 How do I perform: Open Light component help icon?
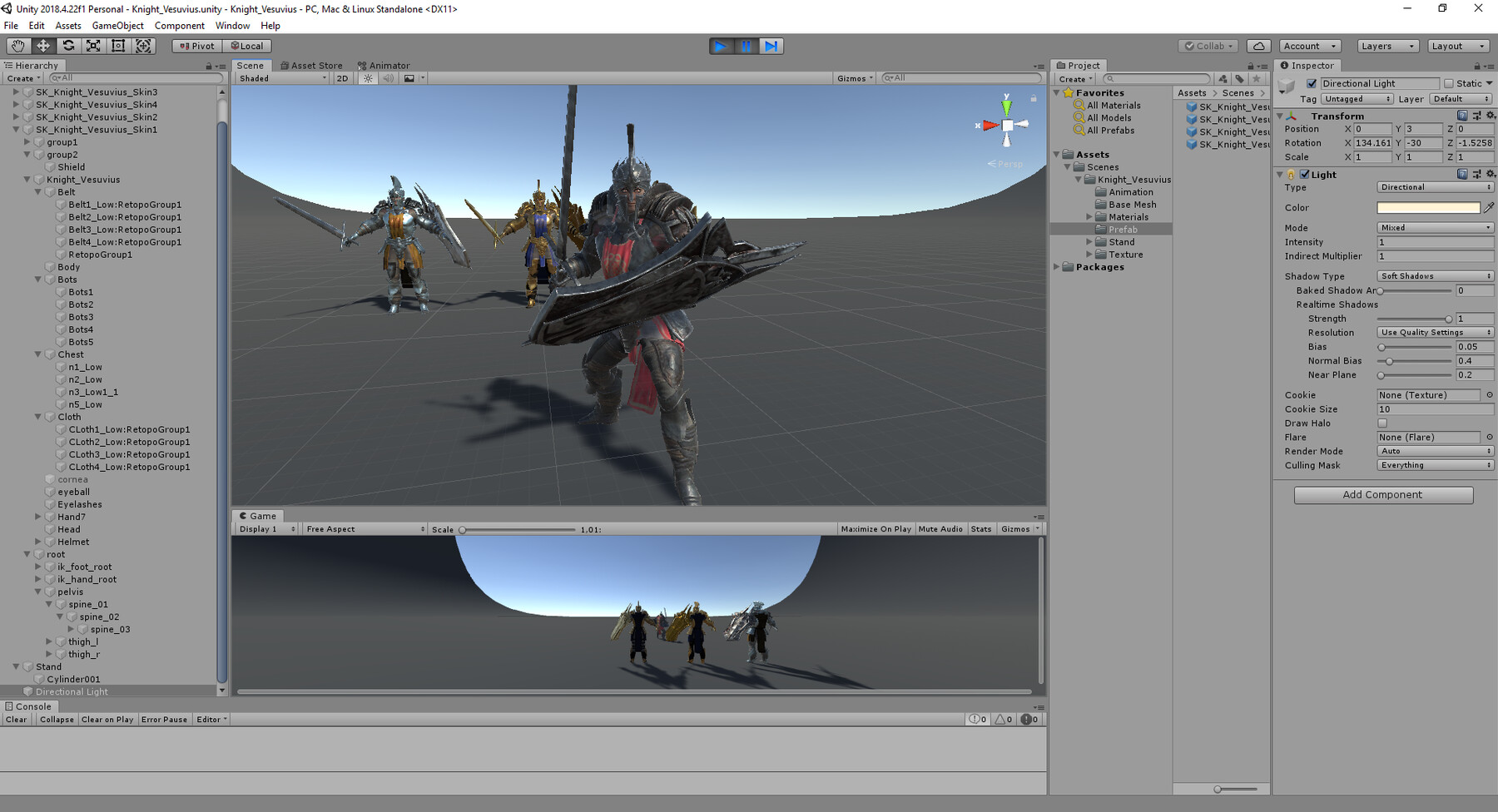(x=1462, y=174)
